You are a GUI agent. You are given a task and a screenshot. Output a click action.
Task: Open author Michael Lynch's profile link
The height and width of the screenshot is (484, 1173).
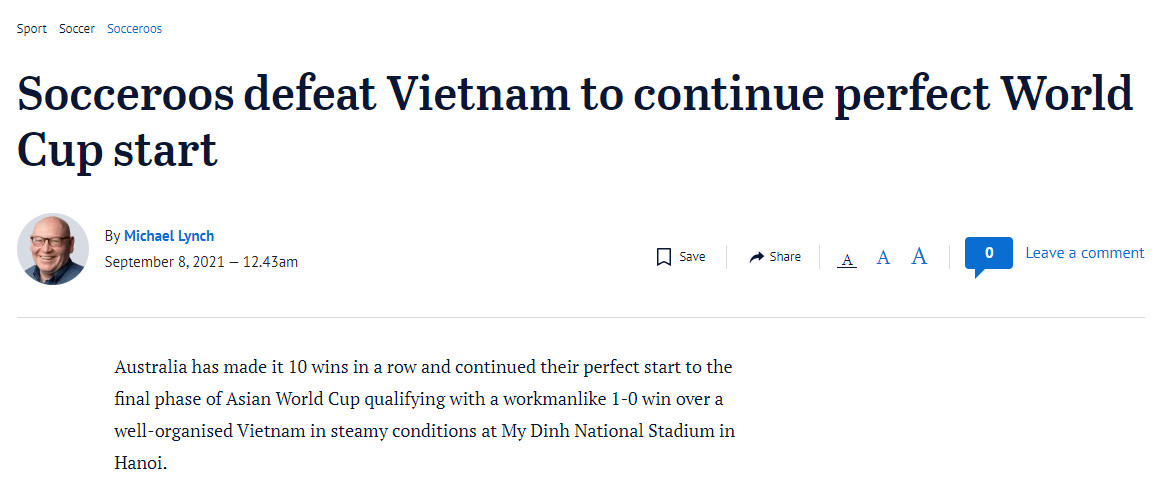tap(169, 236)
